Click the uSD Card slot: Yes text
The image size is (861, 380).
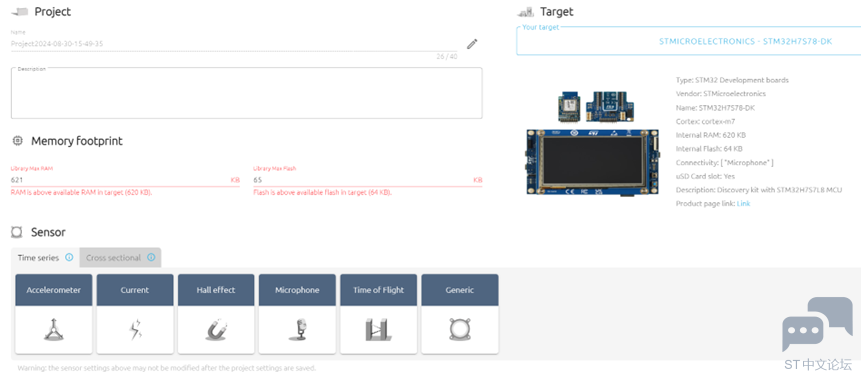(x=705, y=176)
